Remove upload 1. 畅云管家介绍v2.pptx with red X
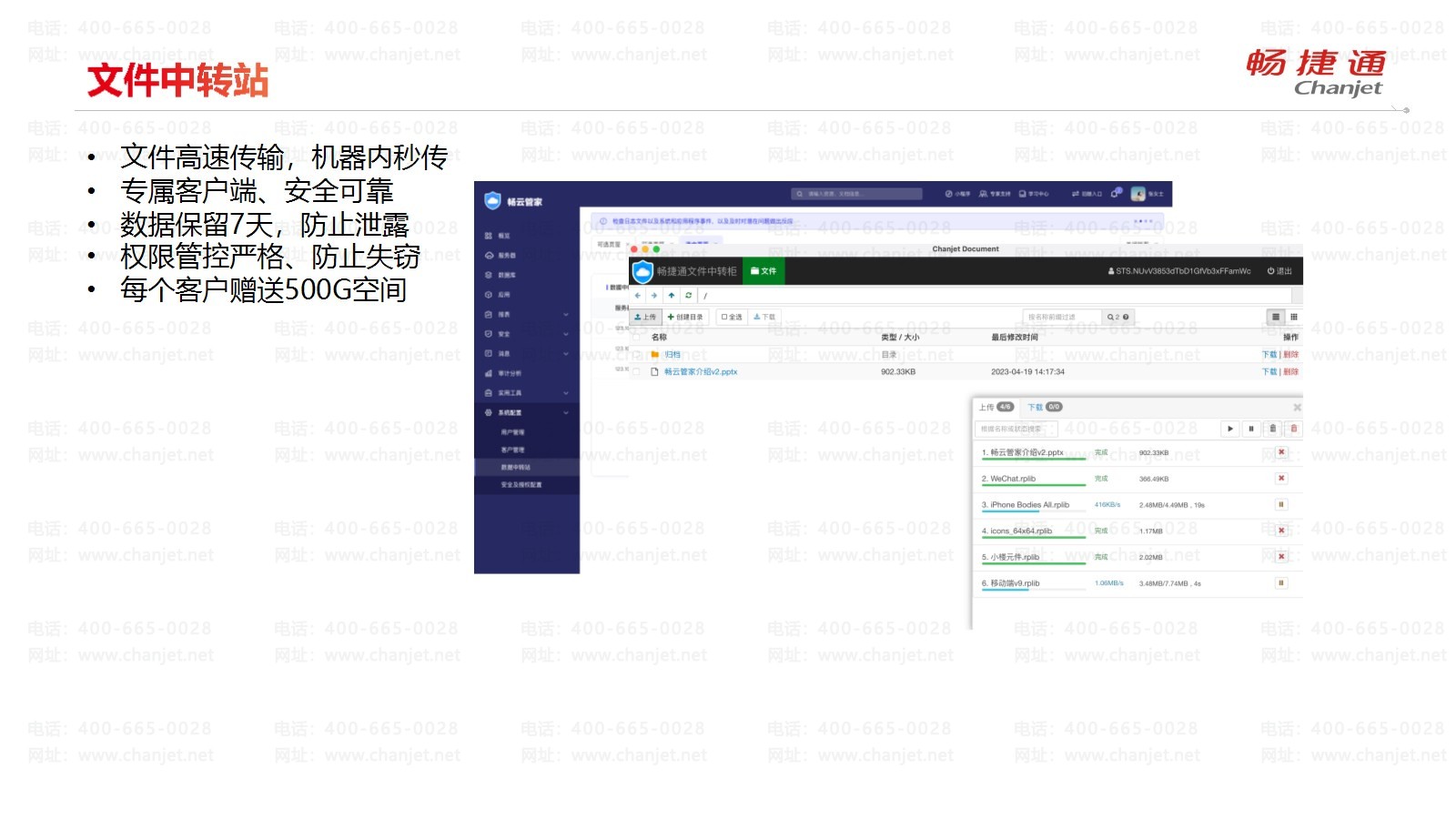 pos(1281,452)
